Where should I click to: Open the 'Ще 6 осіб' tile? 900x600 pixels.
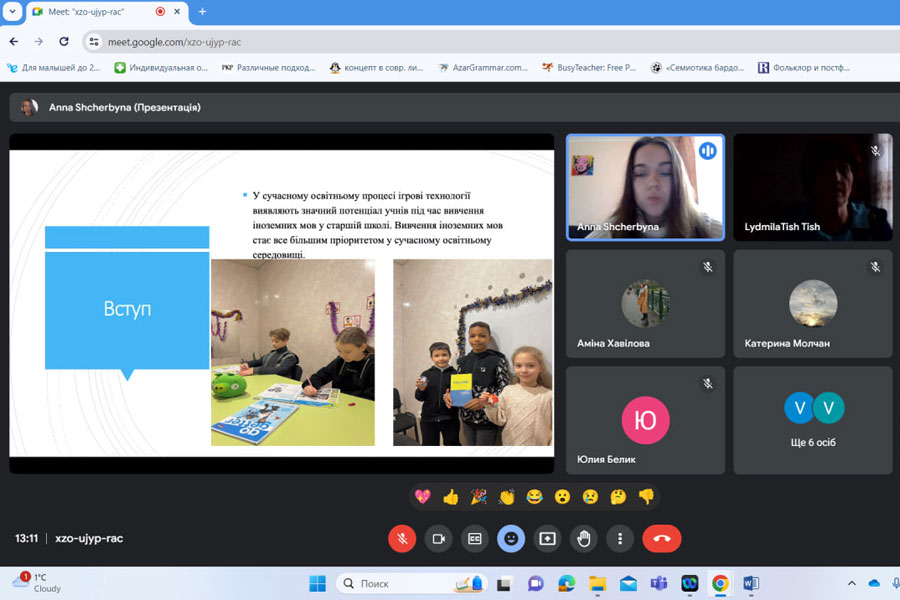813,420
